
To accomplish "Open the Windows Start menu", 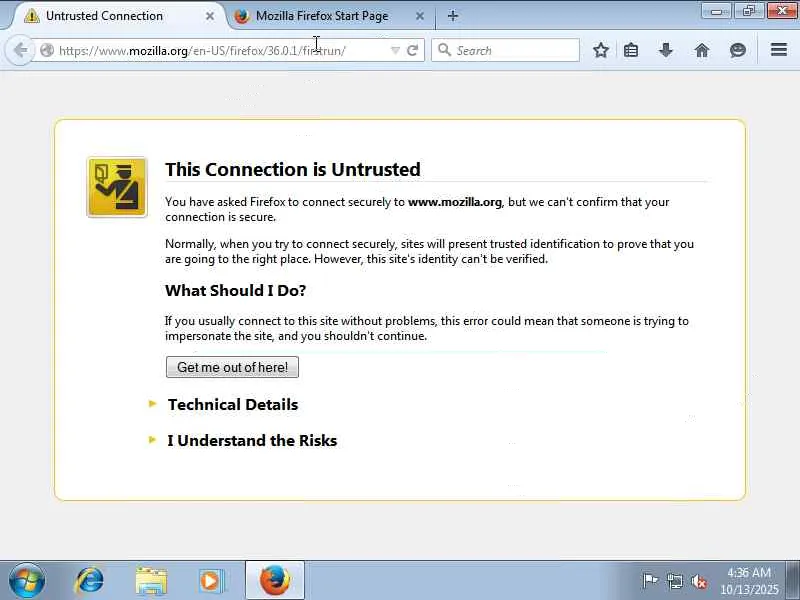I will click(x=27, y=581).
